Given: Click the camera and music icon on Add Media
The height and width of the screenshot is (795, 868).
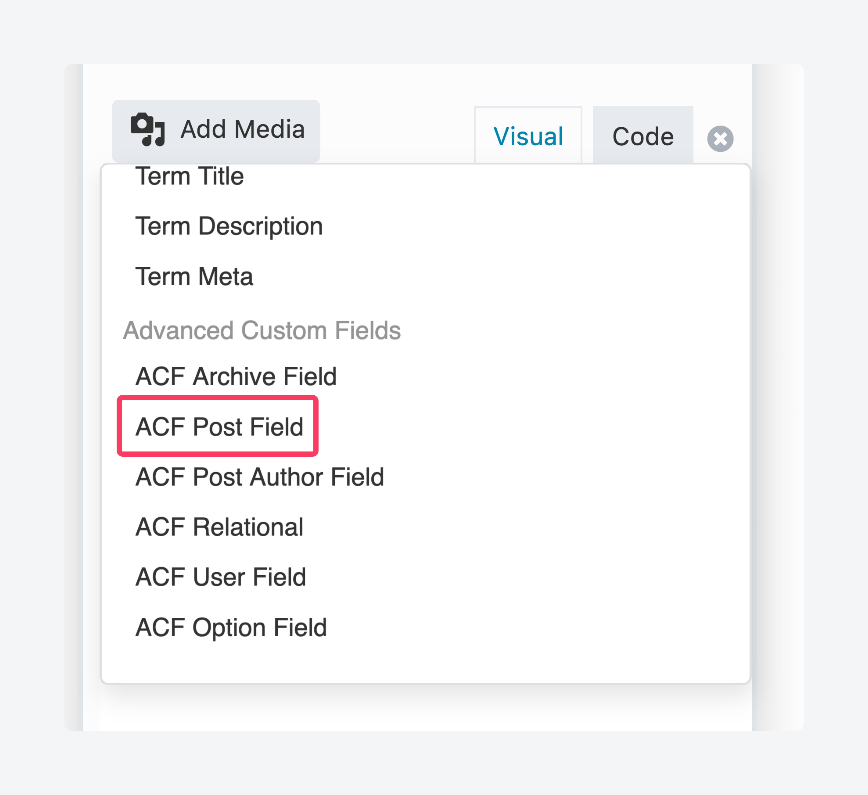Looking at the screenshot, I should pos(148,130).
